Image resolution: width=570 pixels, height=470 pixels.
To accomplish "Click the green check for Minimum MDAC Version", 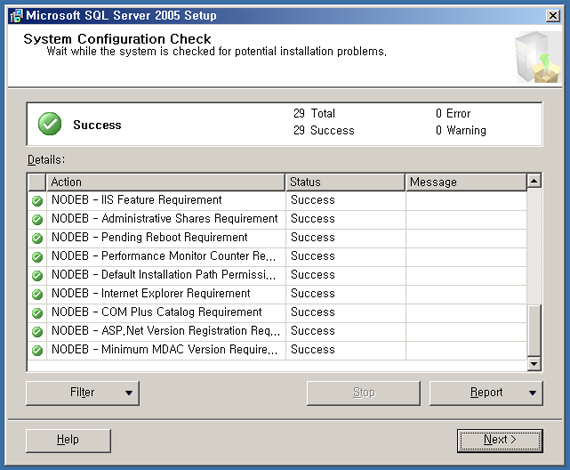I will pos(37,350).
